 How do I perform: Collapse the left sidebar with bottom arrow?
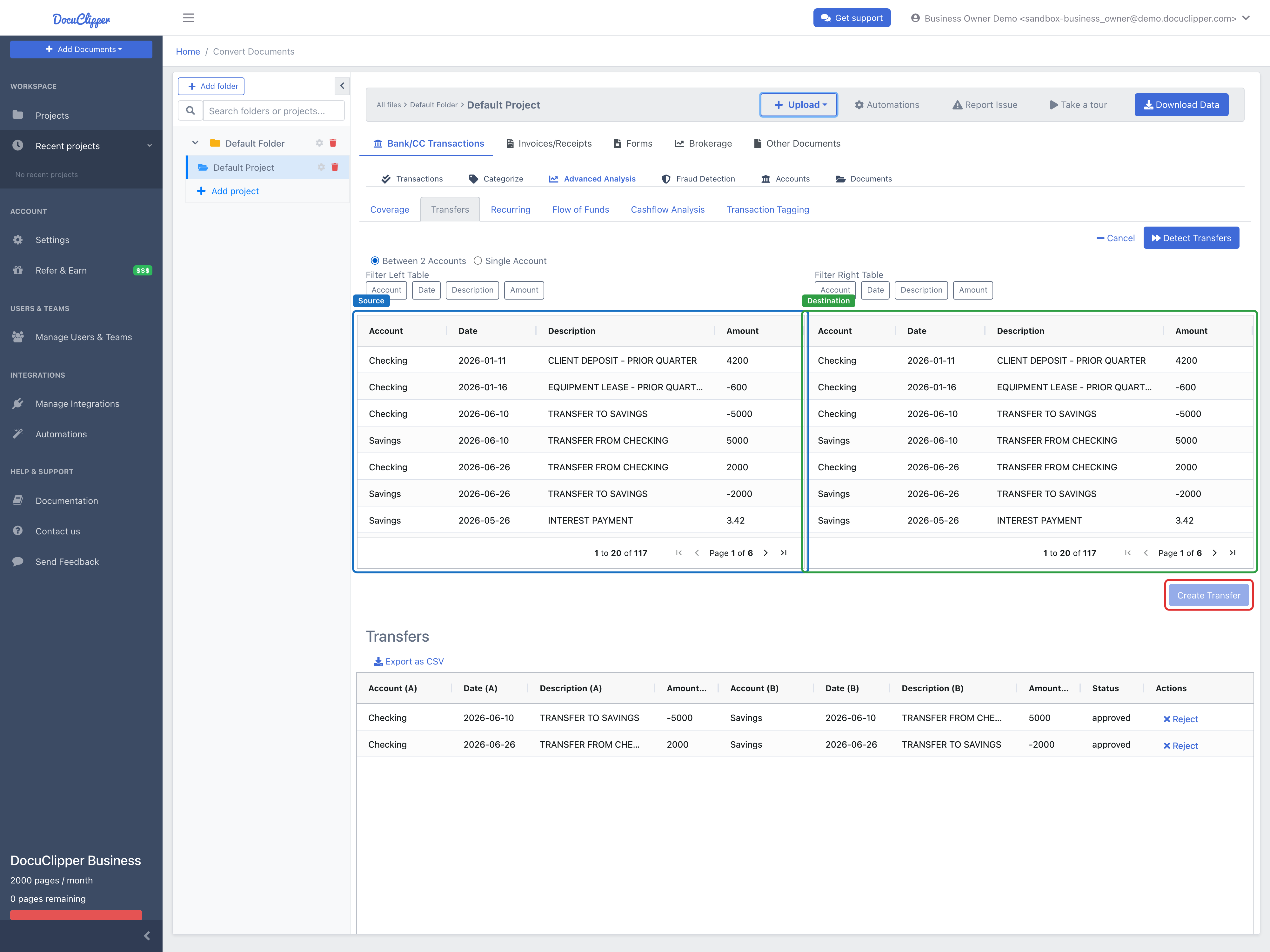pos(146,936)
